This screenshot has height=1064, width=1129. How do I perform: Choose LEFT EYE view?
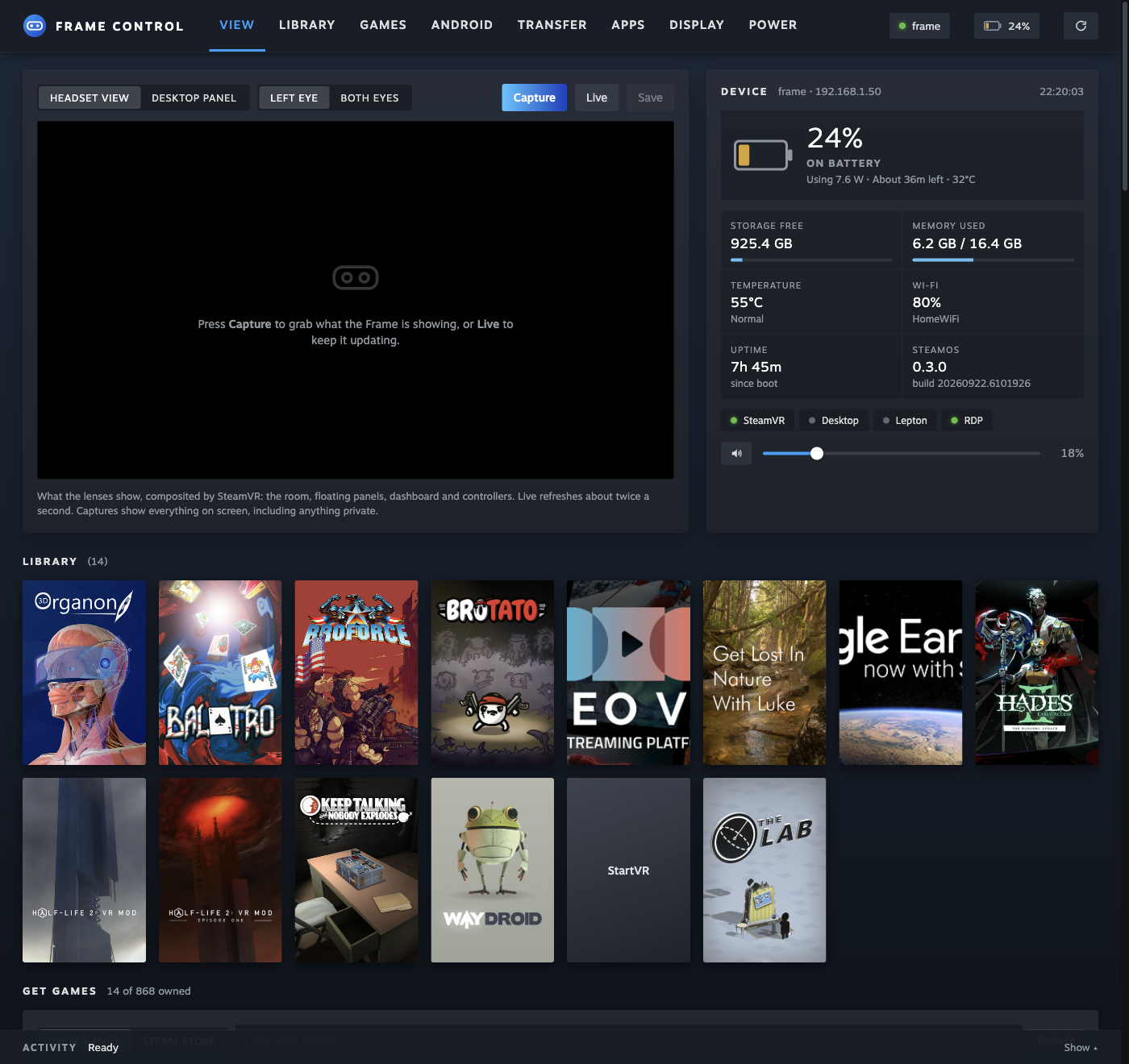(x=294, y=98)
